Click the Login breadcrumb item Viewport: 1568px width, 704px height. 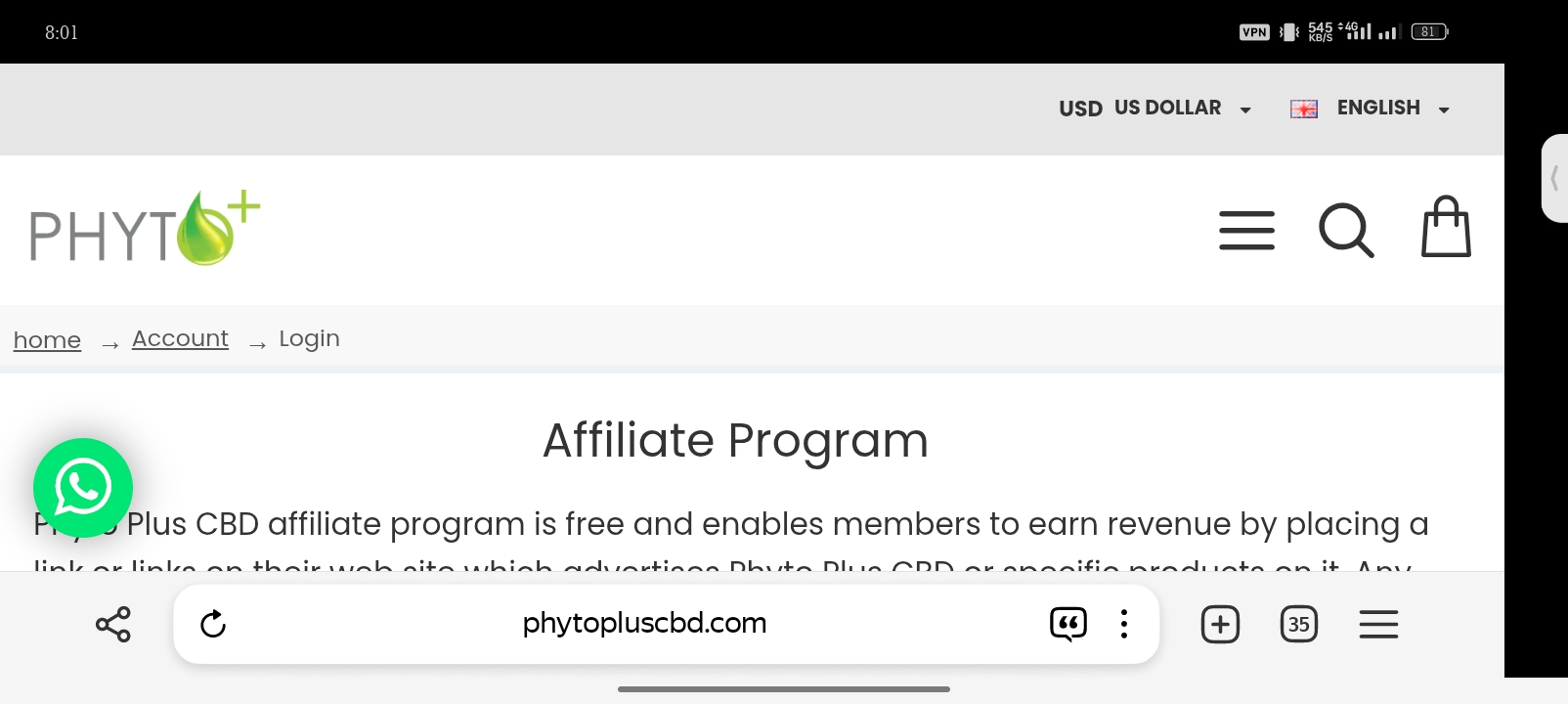coord(309,338)
